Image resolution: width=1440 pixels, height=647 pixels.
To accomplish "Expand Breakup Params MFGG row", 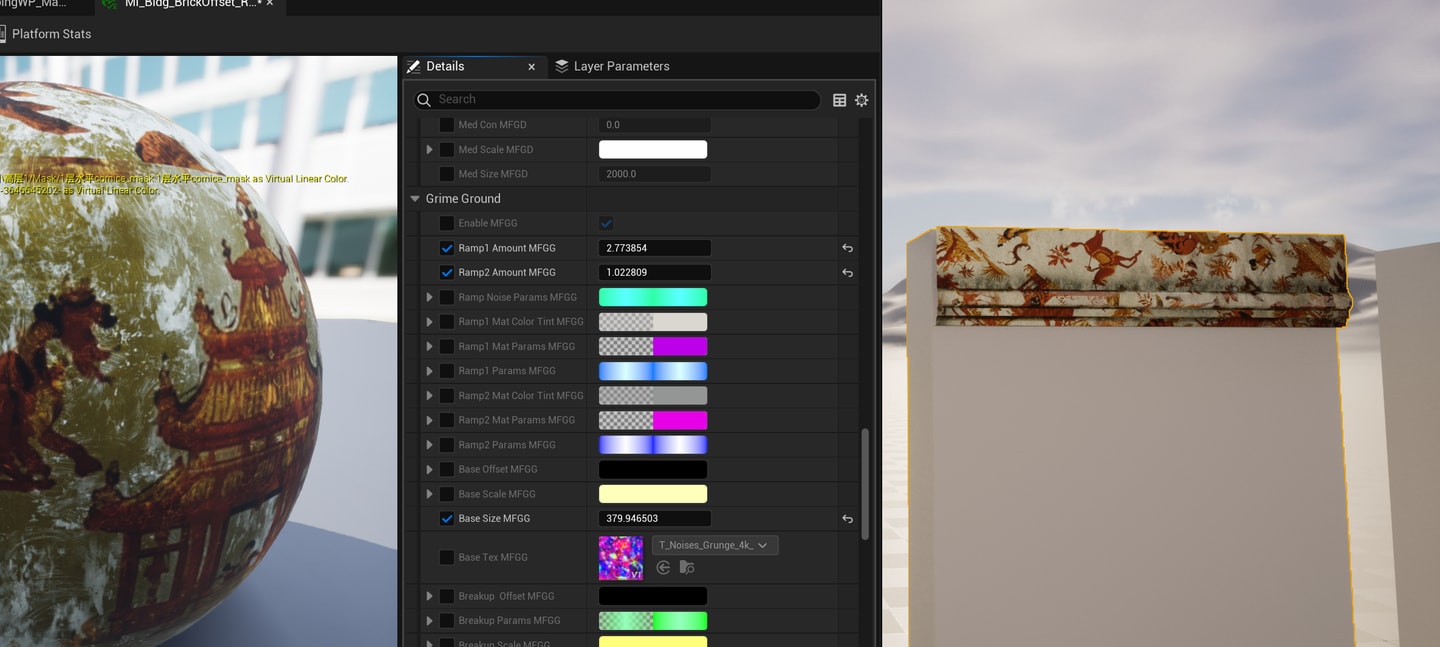I will click(x=430, y=621).
